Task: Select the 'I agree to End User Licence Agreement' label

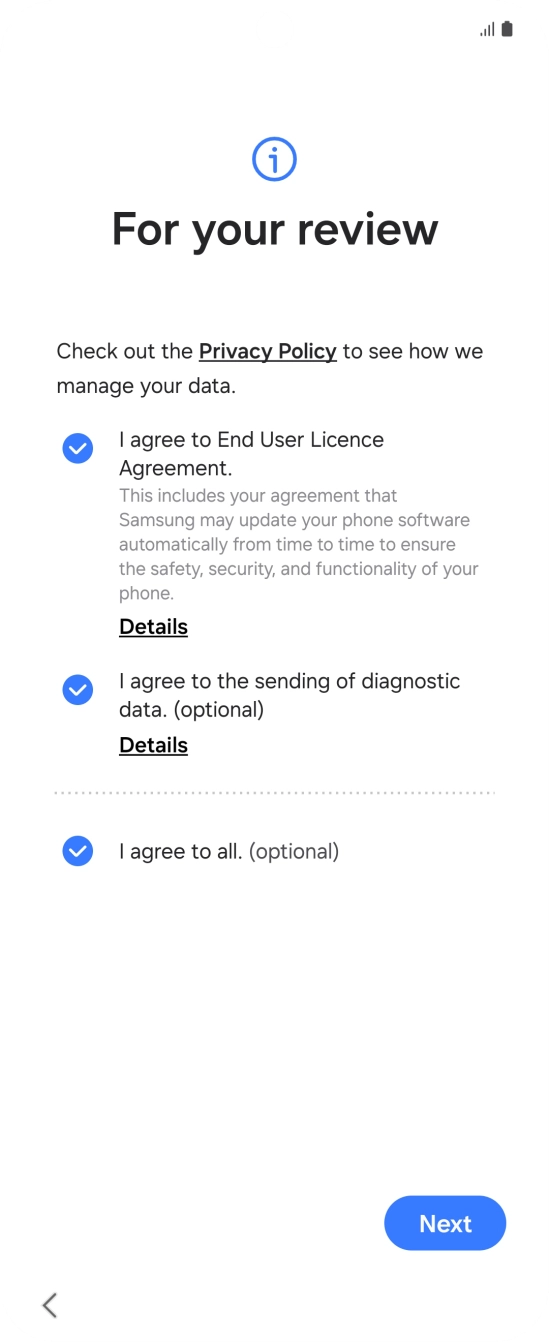Action: click(251, 454)
